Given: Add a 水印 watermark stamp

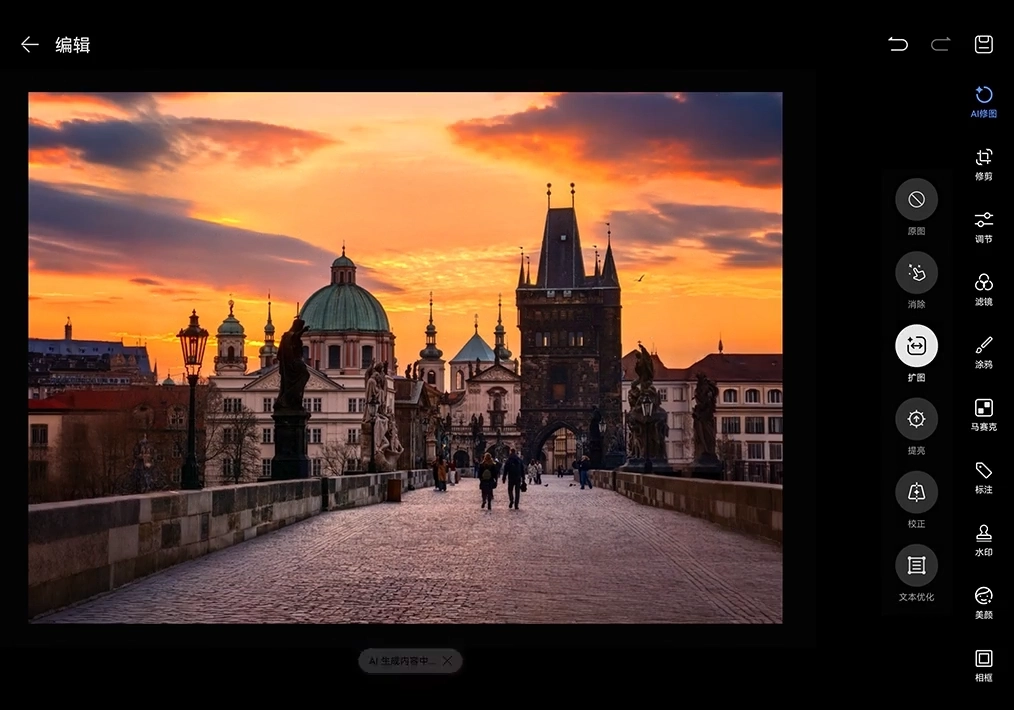Looking at the screenshot, I should (x=984, y=539).
